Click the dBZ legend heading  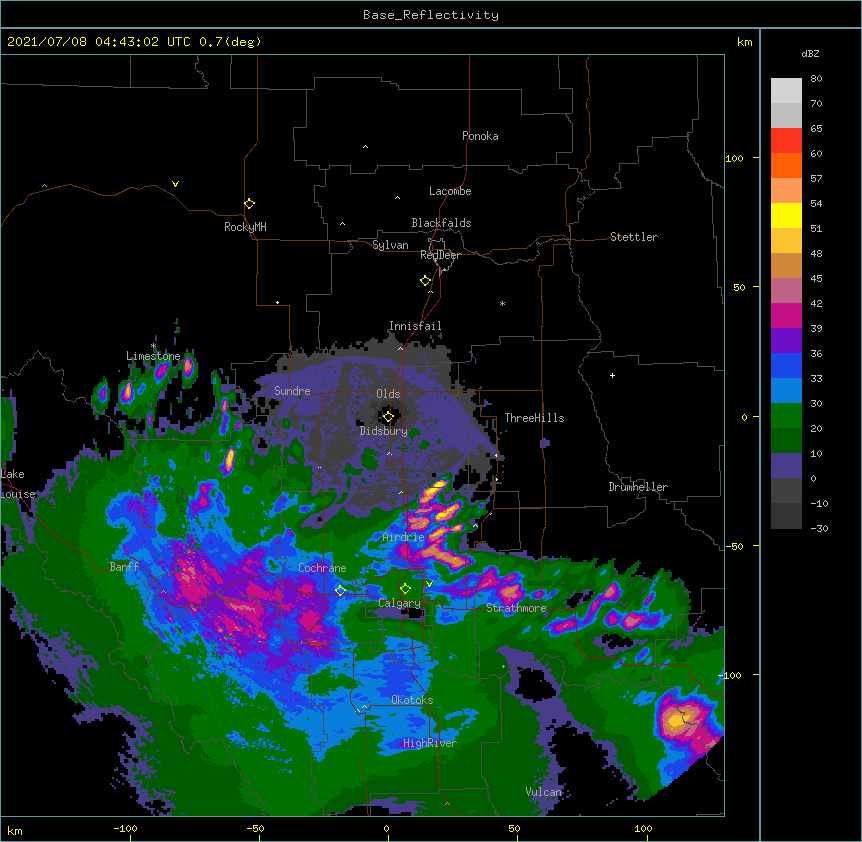click(x=810, y=53)
